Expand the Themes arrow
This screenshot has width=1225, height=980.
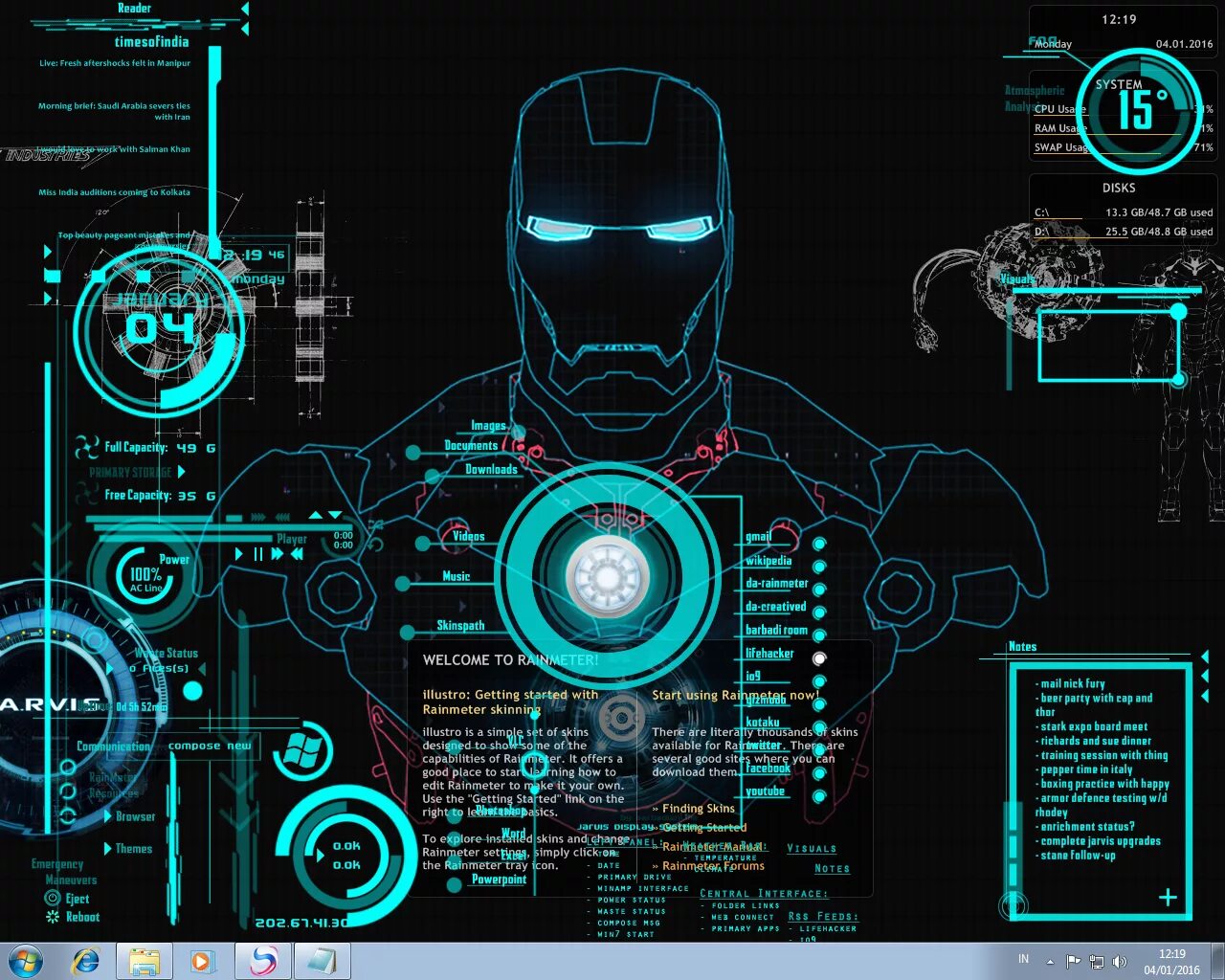click(108, 848)
